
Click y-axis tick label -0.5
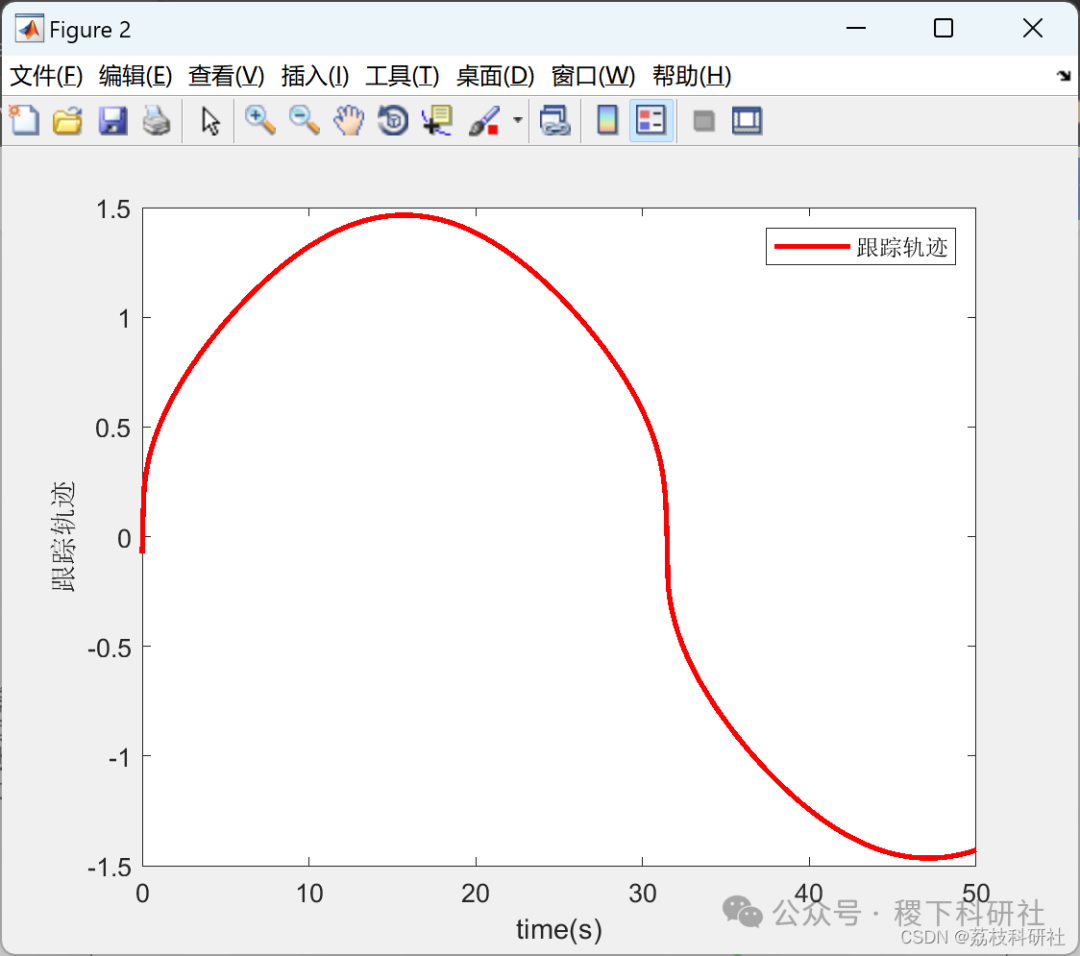110,648
